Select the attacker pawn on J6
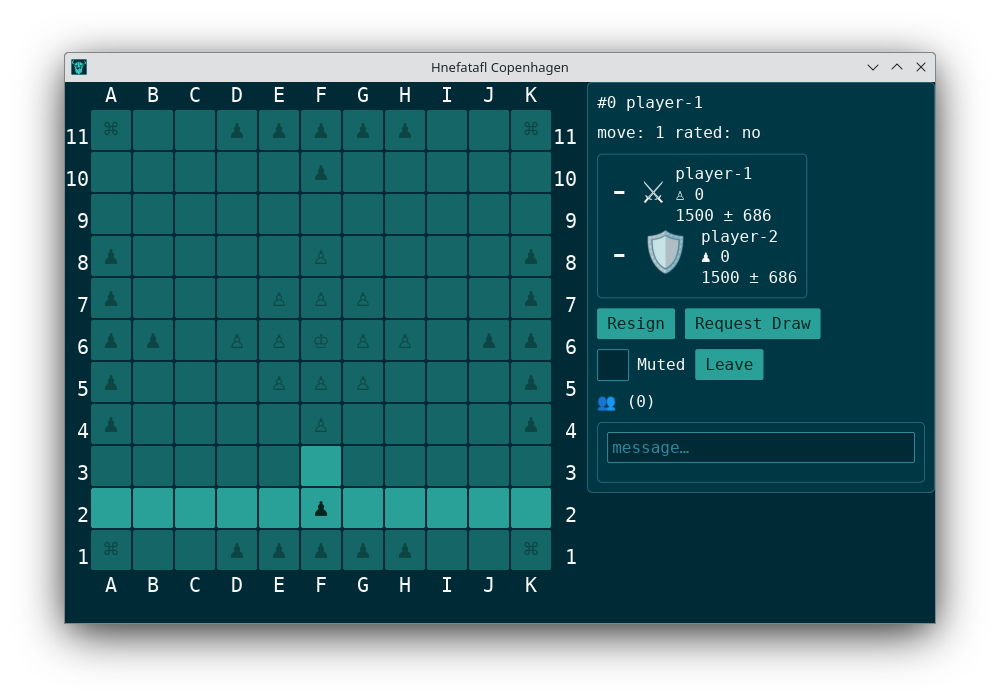This screenshot has width=1000, height=700. pyautogui.click(x=489, y=341)
